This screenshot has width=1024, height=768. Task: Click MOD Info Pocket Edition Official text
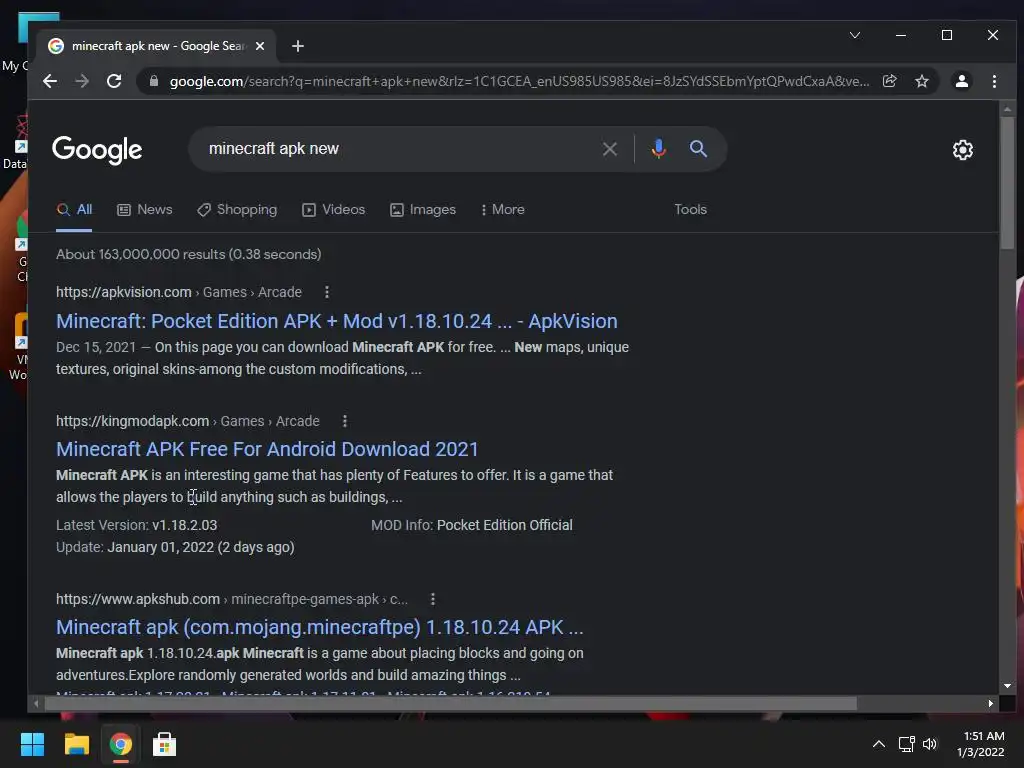click(x=472, y=525)
